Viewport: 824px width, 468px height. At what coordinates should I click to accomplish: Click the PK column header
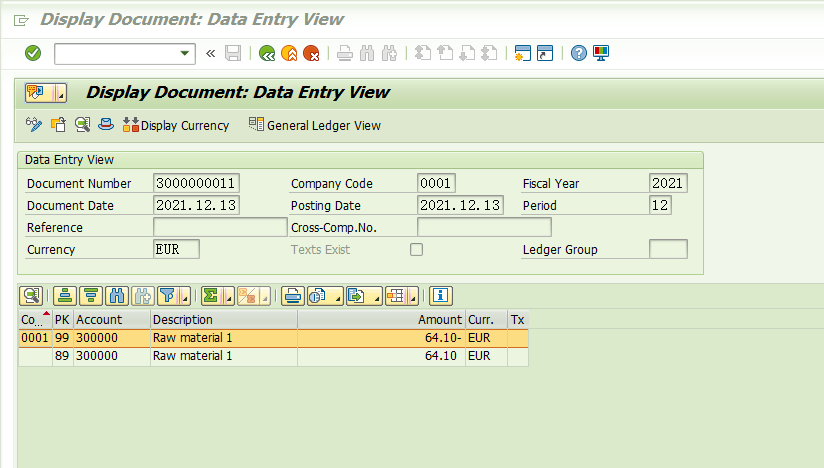pyautogui.click(x=62, y=319)
